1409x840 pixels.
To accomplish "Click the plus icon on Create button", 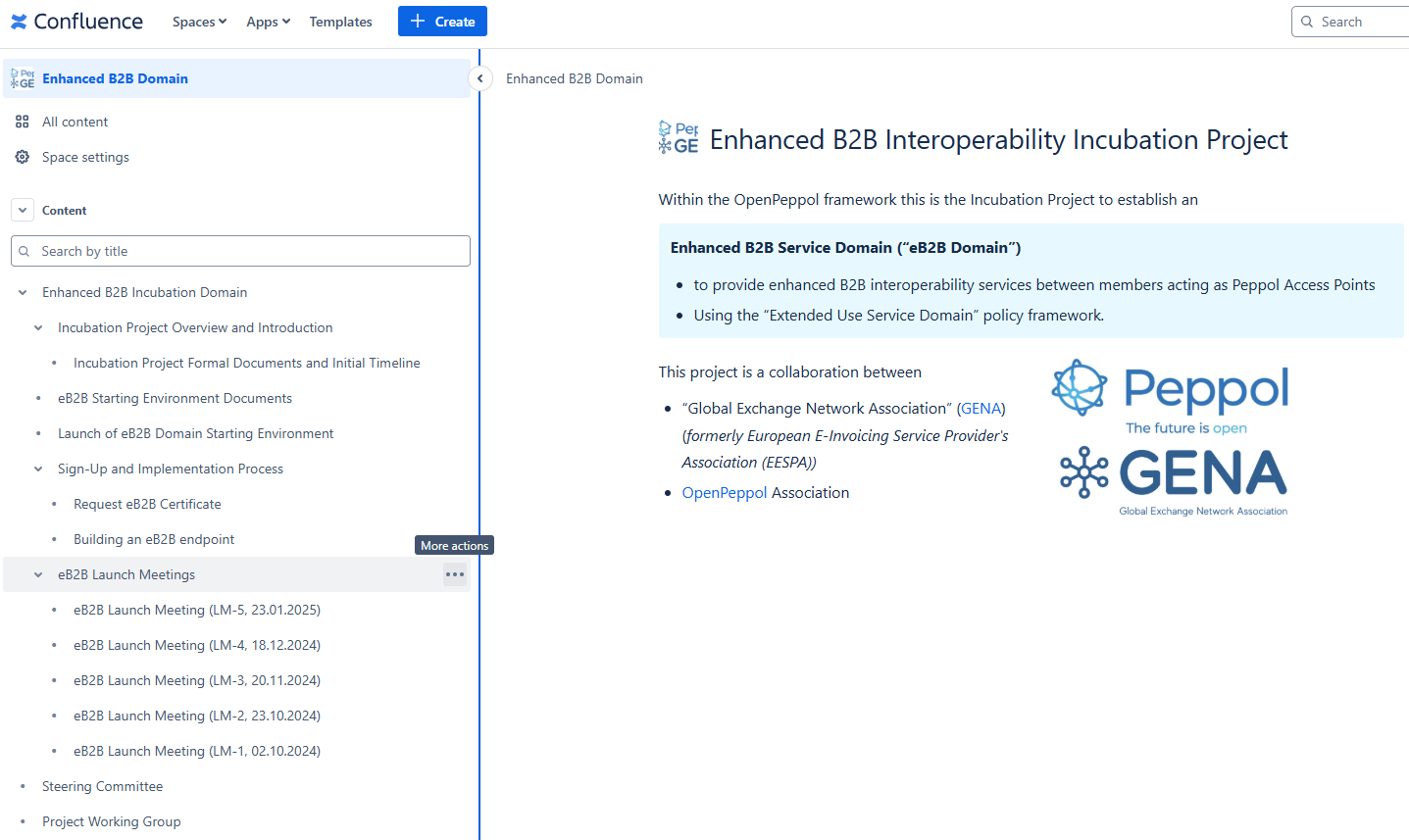I will [418, 22].
